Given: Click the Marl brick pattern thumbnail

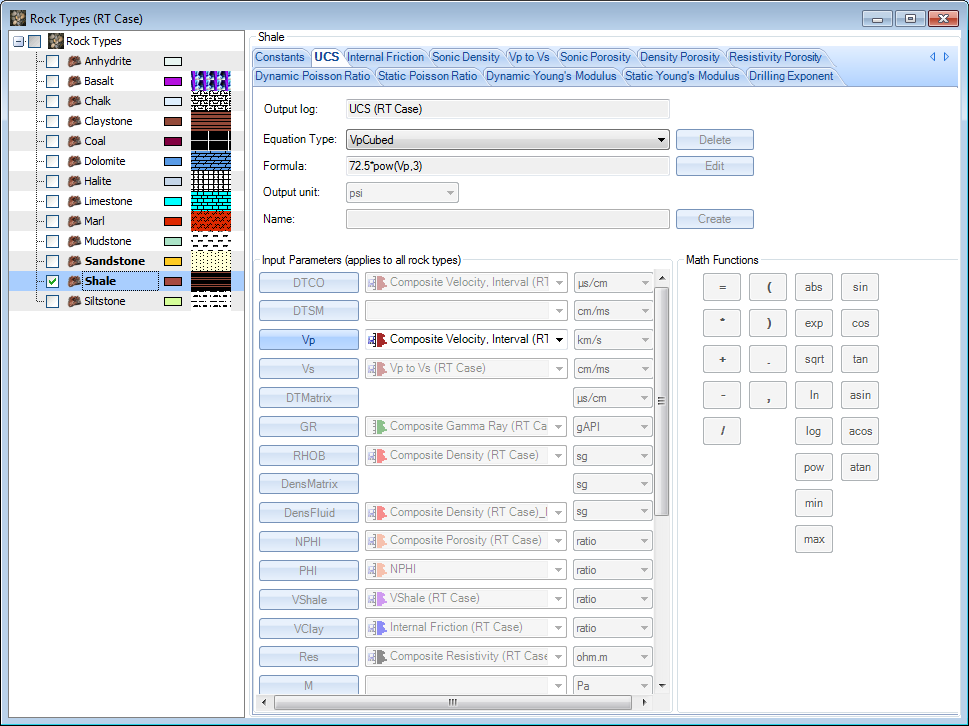Looking at the screenshot, I should (211, 221).
